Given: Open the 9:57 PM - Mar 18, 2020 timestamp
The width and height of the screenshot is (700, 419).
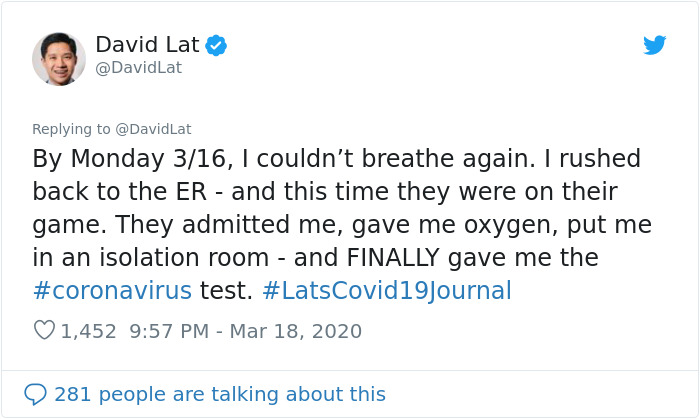Looking at the screenshot, I should tap(245, 331).
